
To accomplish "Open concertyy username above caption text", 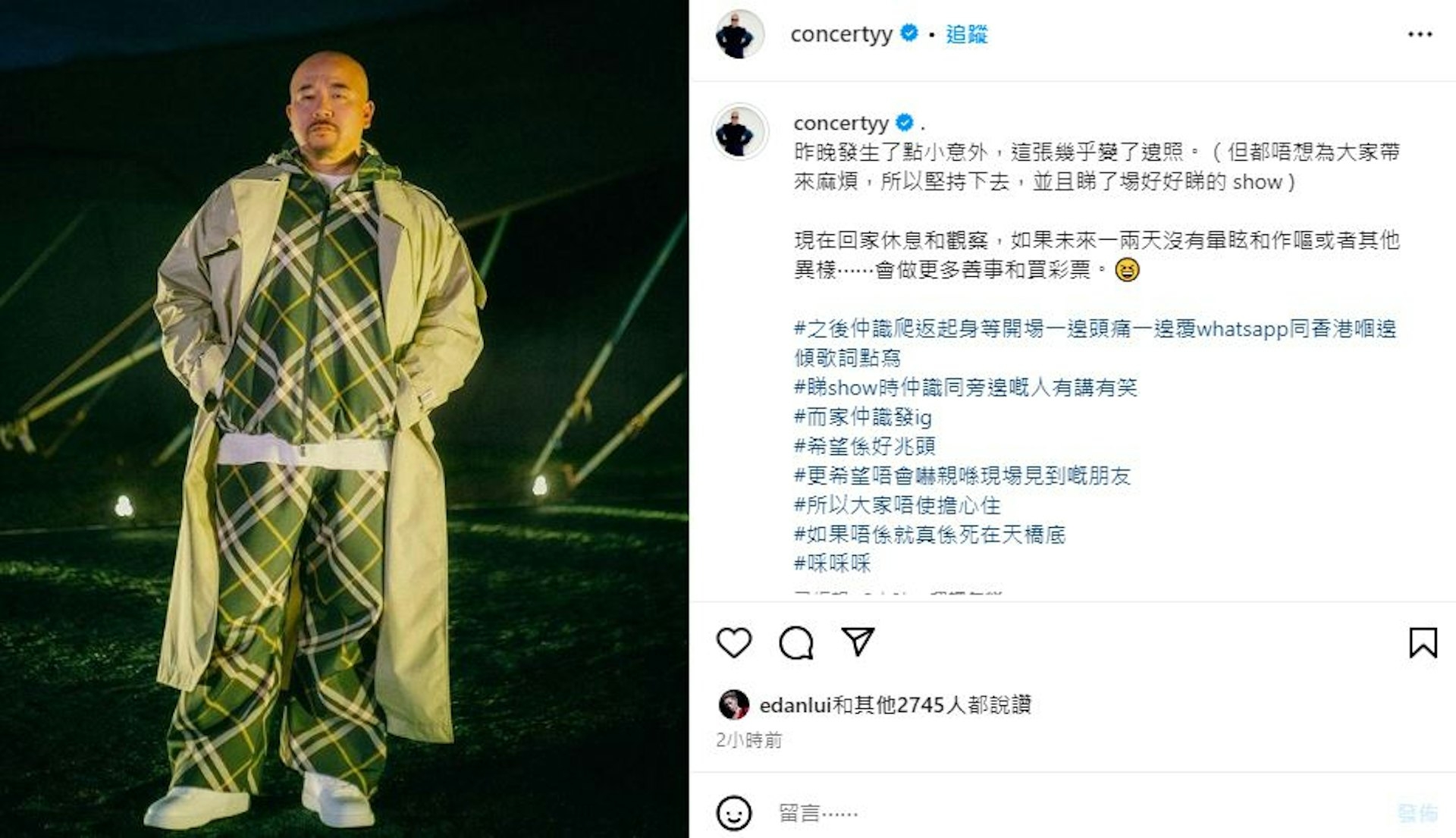I will tap(840, 123).
